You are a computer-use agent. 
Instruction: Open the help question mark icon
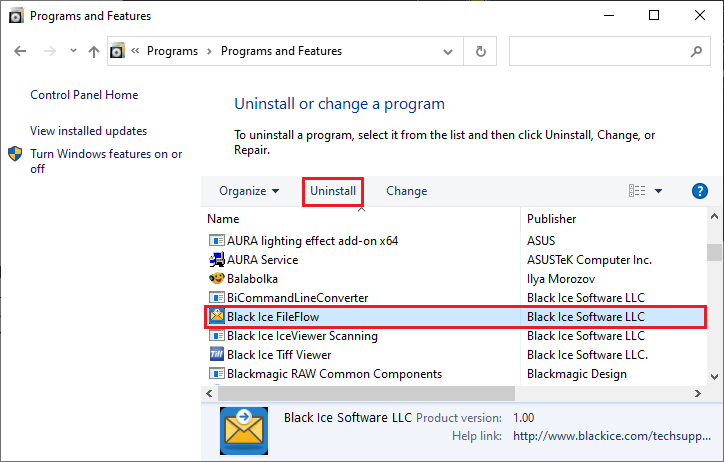pos(700,191)
